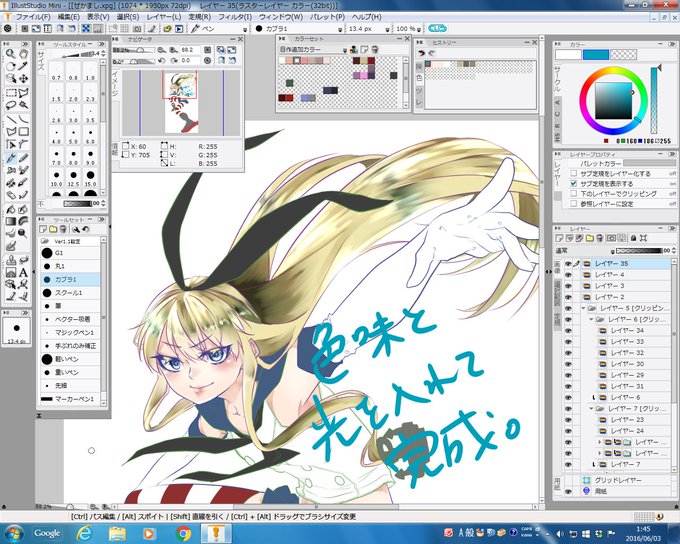
Task: Select the rectangle shape tool
Action: [23, 131]
